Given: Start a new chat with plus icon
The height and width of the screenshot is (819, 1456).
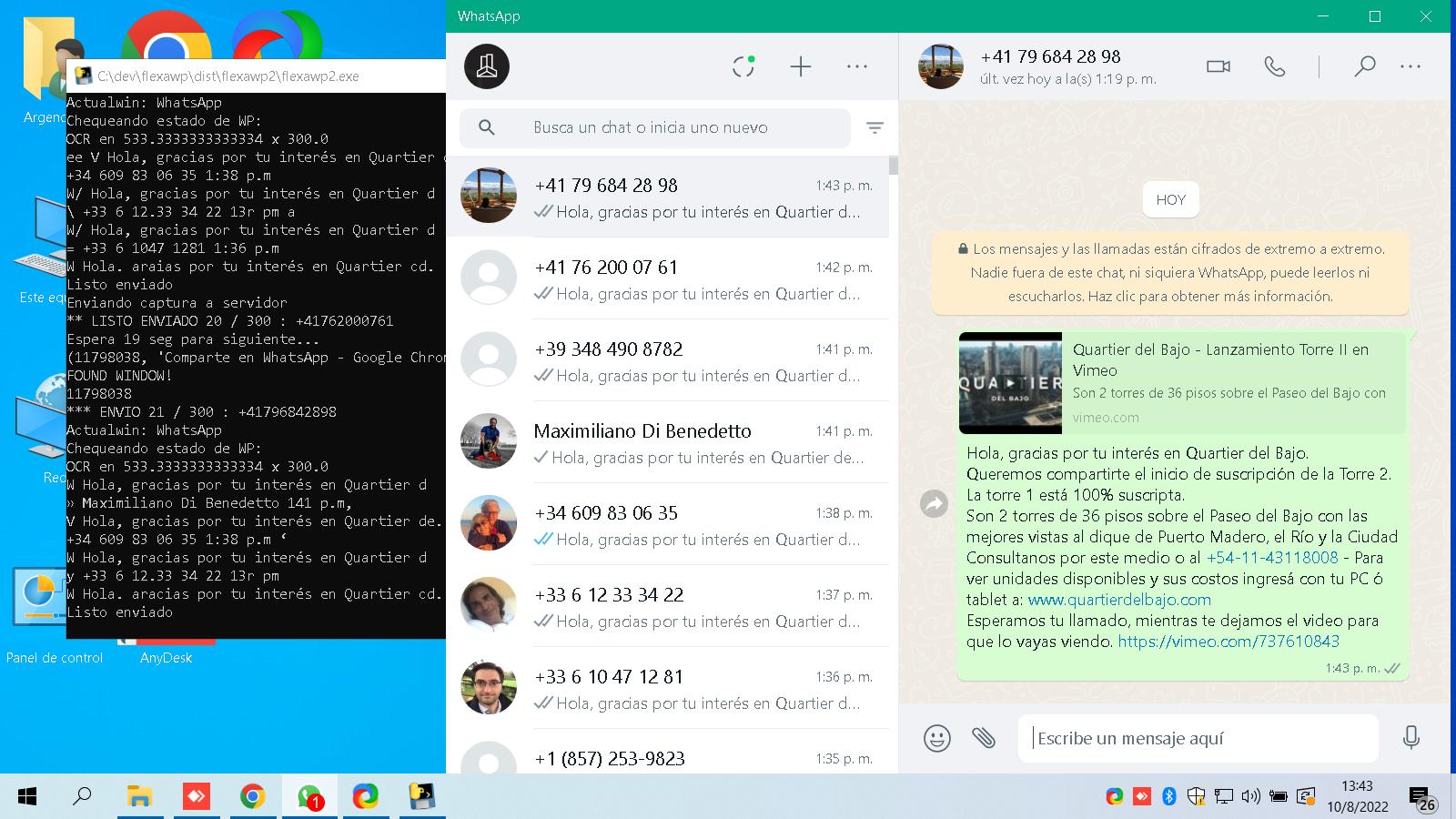Looking at the screenshot, I should [x=801, y=66].
